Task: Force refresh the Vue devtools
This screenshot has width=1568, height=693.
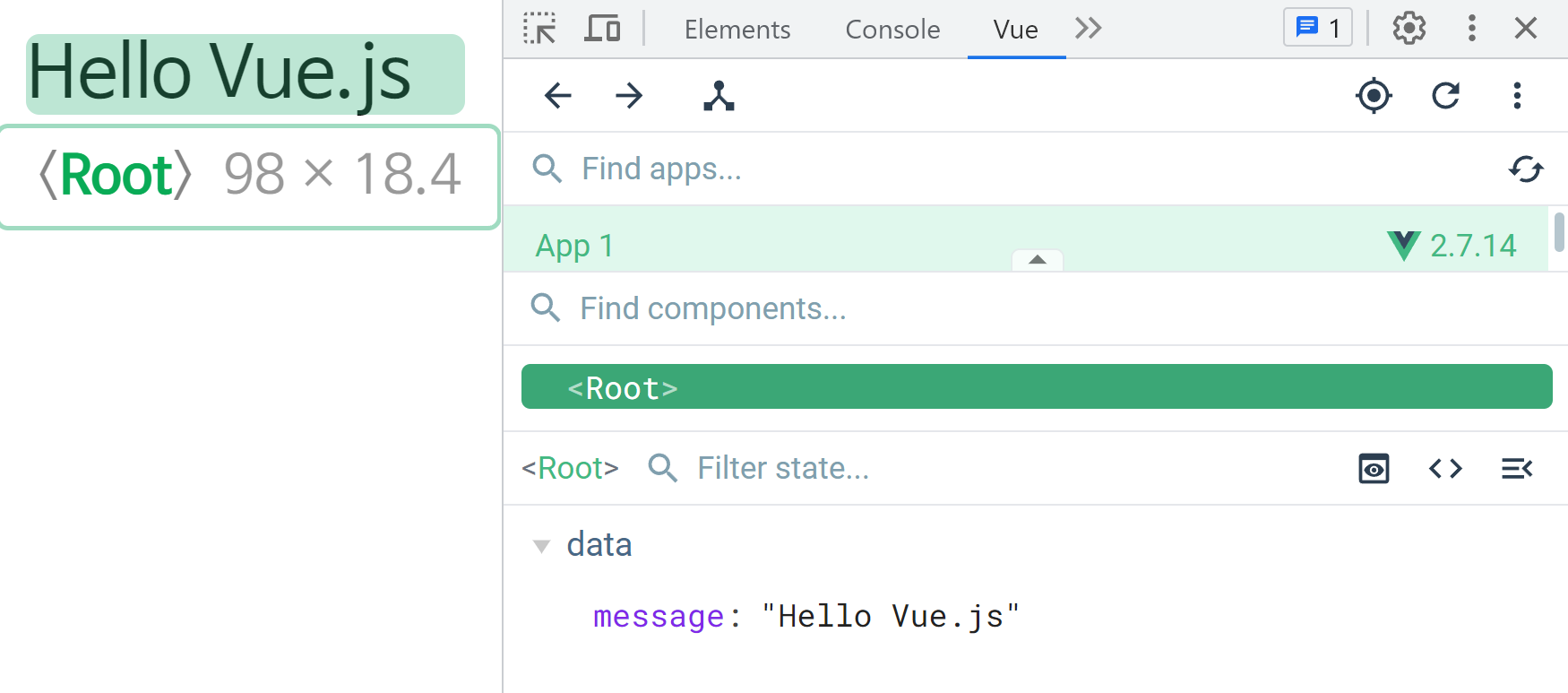Action: (x=1445, y=95)
